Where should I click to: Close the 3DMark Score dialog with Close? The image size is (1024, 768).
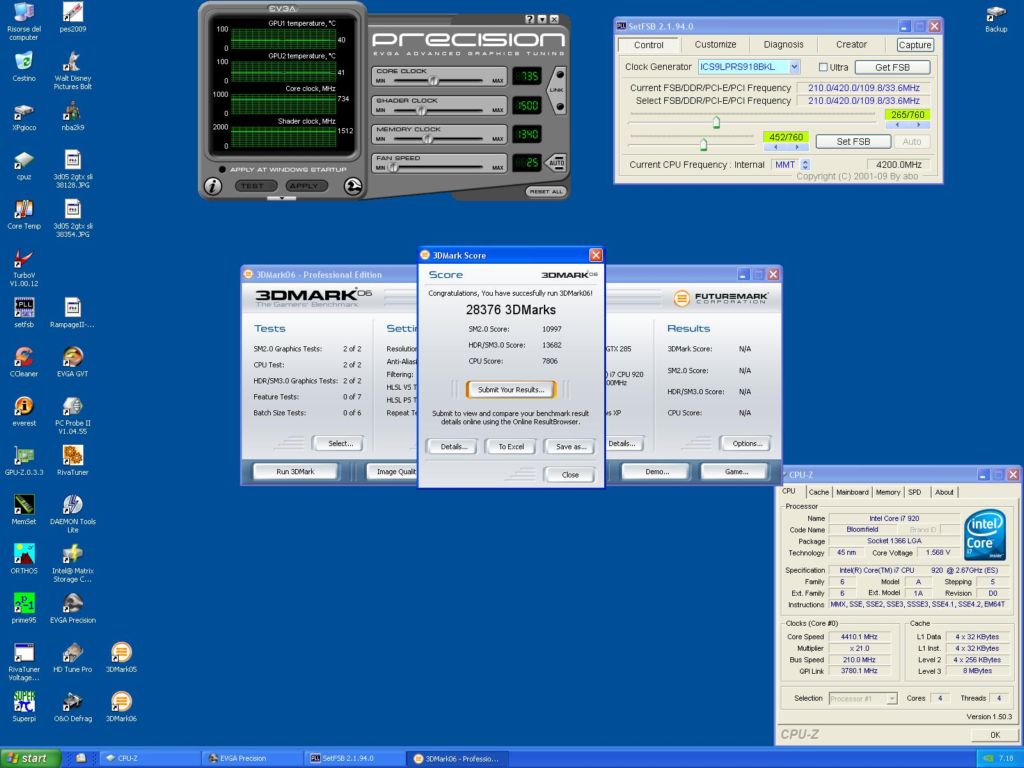569,475
